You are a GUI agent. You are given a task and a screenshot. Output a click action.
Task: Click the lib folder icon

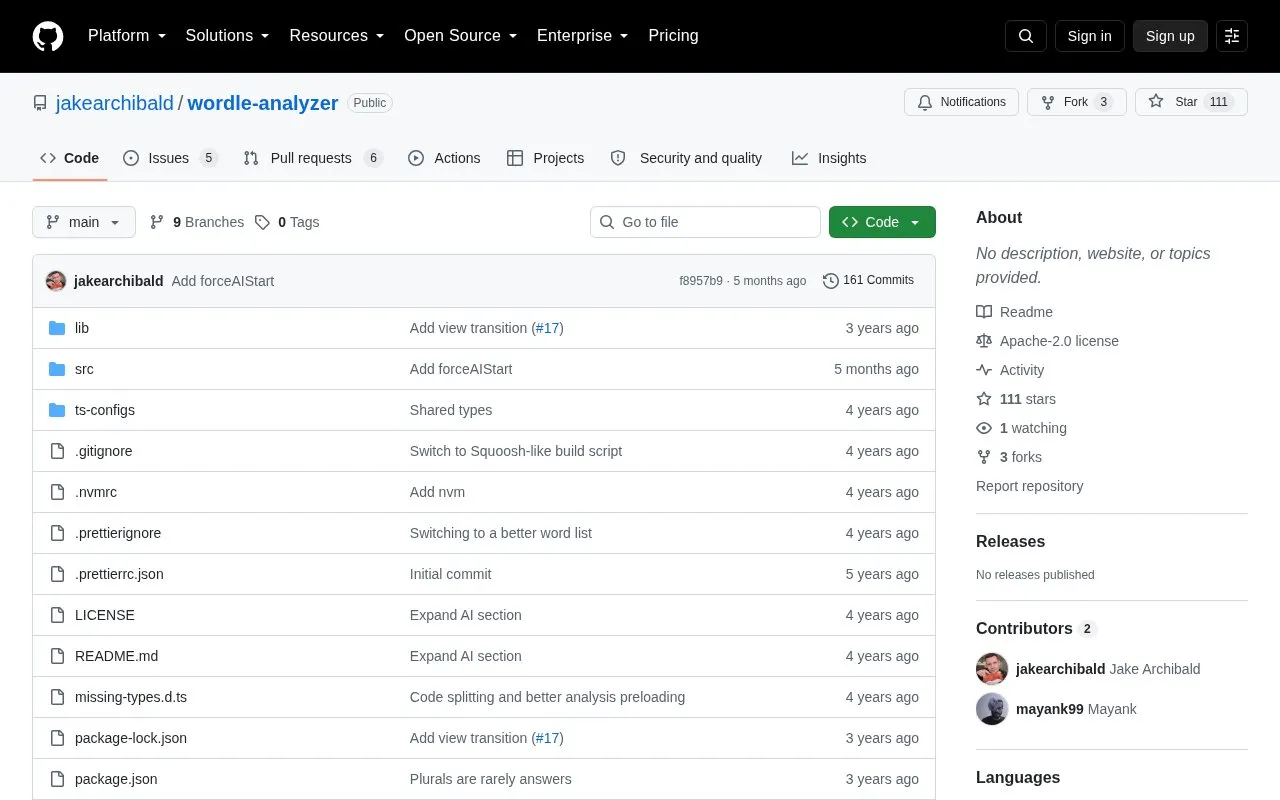[57, 328]
